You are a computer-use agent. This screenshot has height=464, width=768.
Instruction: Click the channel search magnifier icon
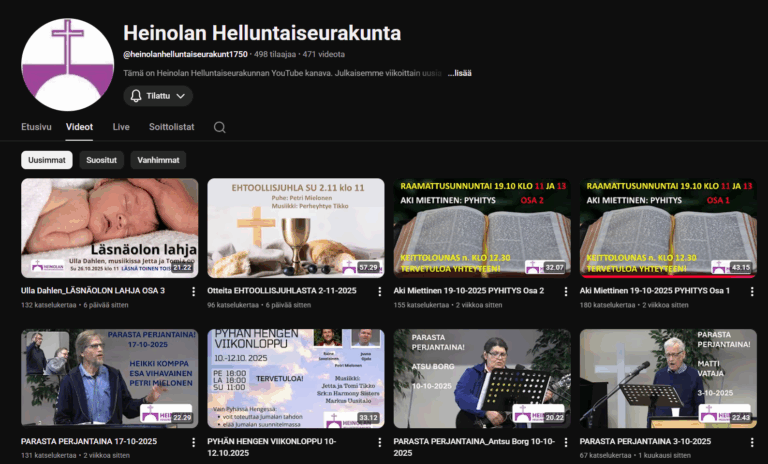click(219, 127)
